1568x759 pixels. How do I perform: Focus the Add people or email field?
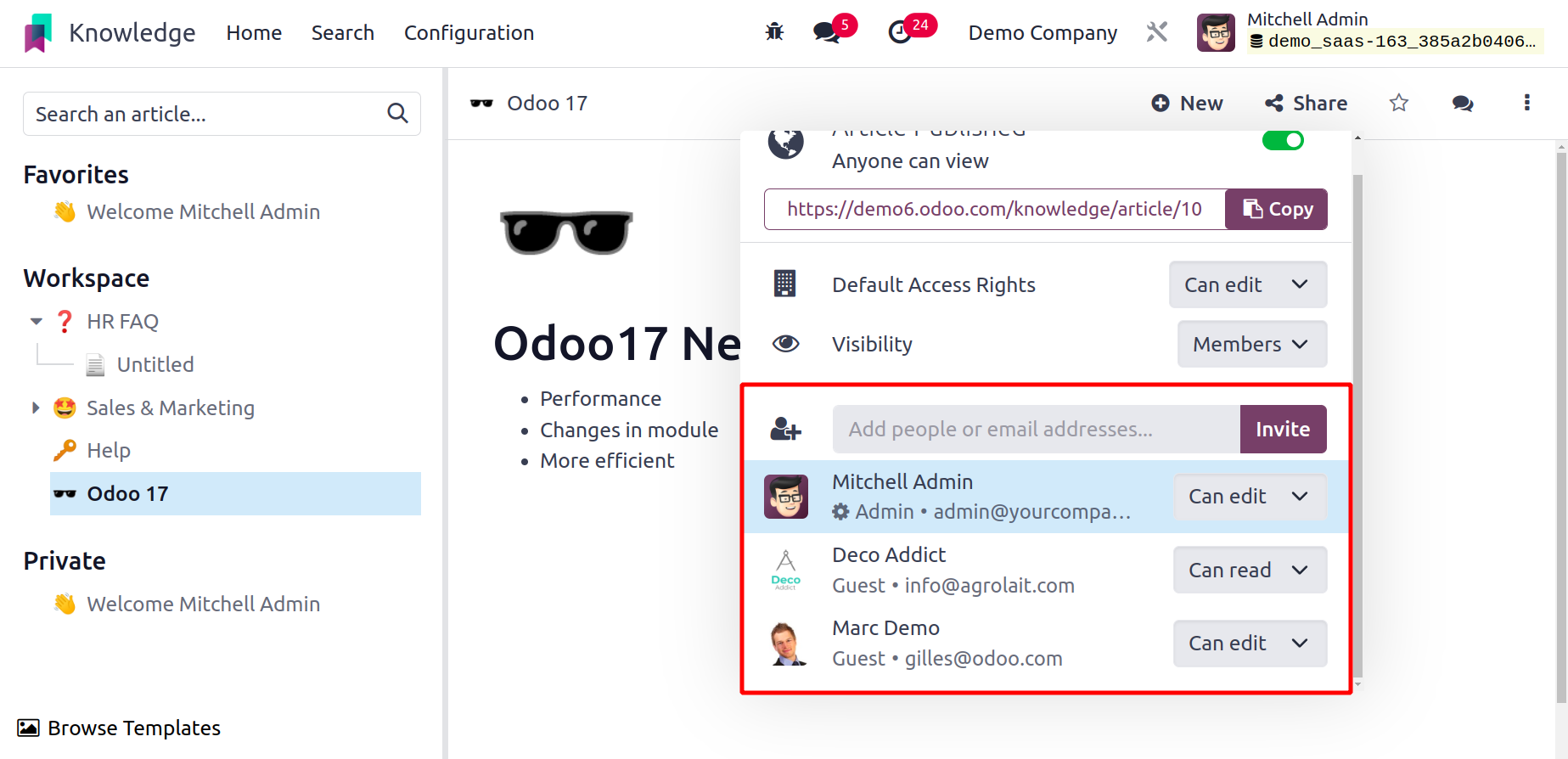point(1036,429)
